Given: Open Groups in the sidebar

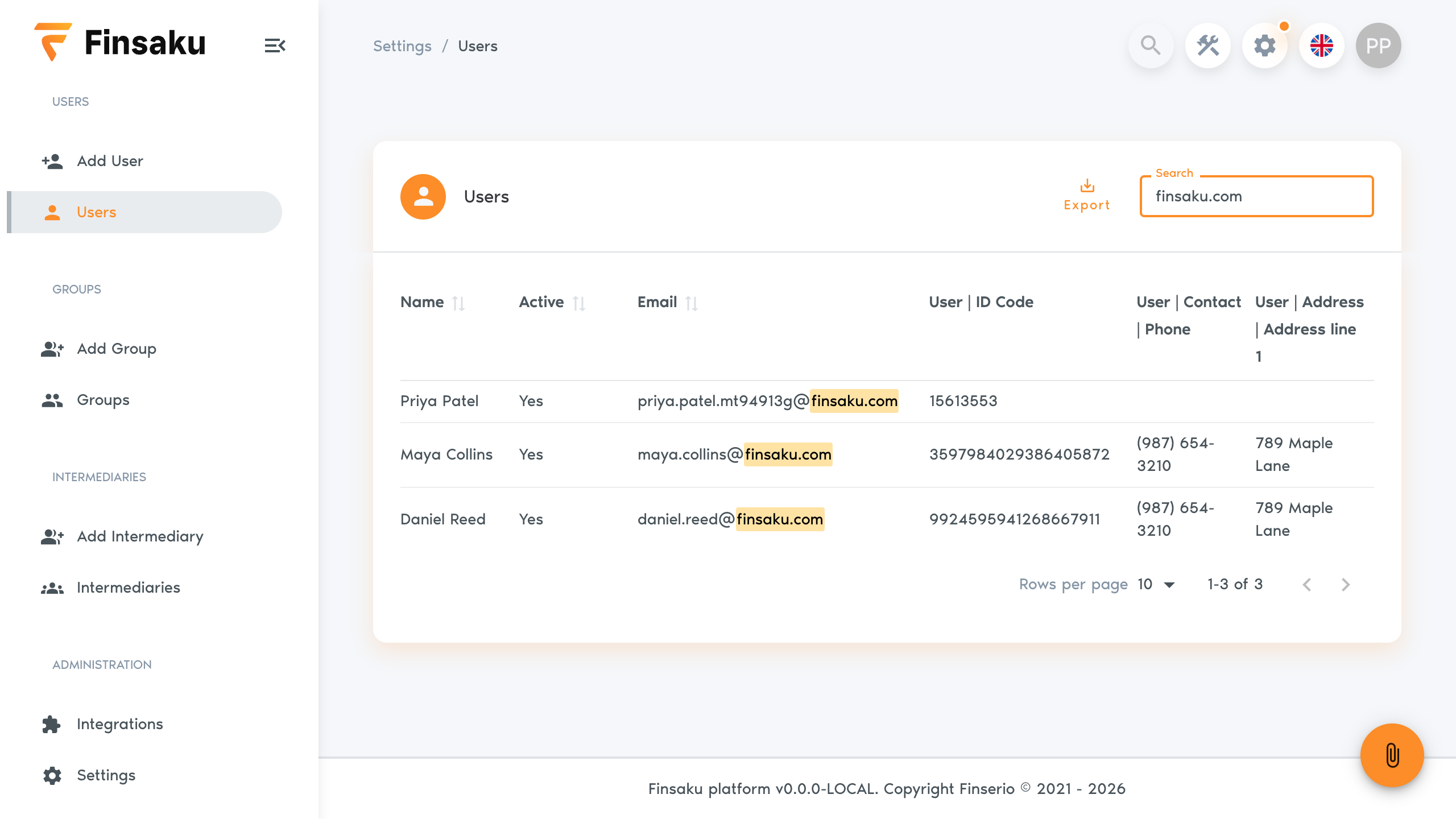Looking at the screenshot, I should click(x=144, y=400).
